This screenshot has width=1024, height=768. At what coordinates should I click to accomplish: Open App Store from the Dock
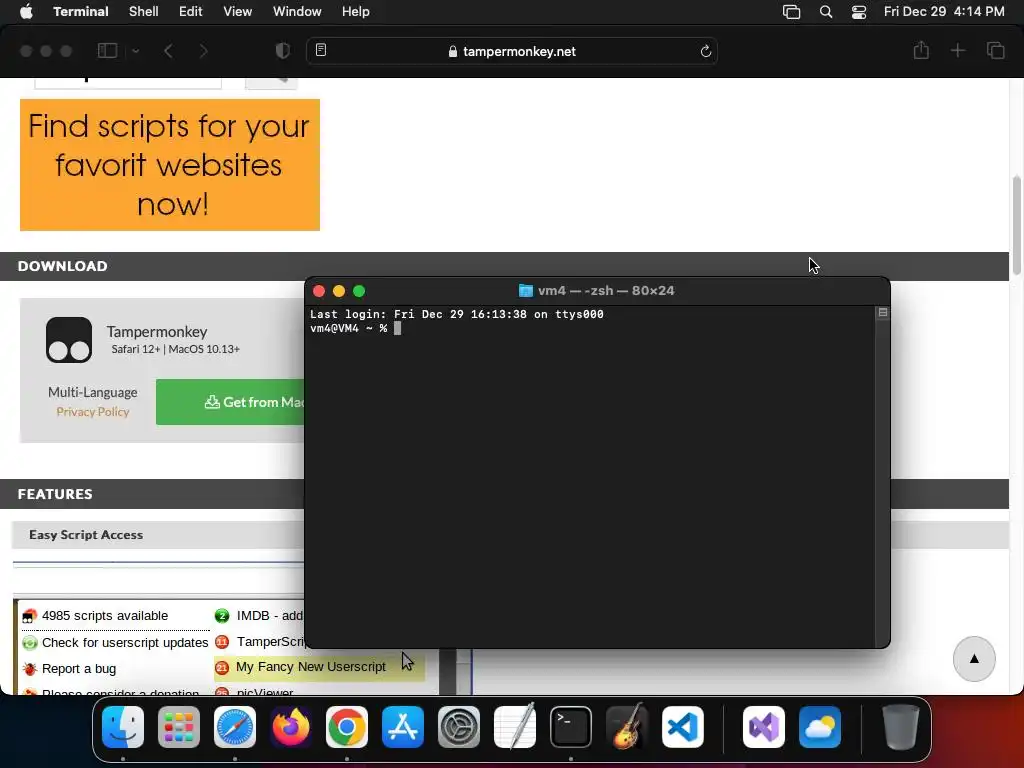tap(403, 727)
